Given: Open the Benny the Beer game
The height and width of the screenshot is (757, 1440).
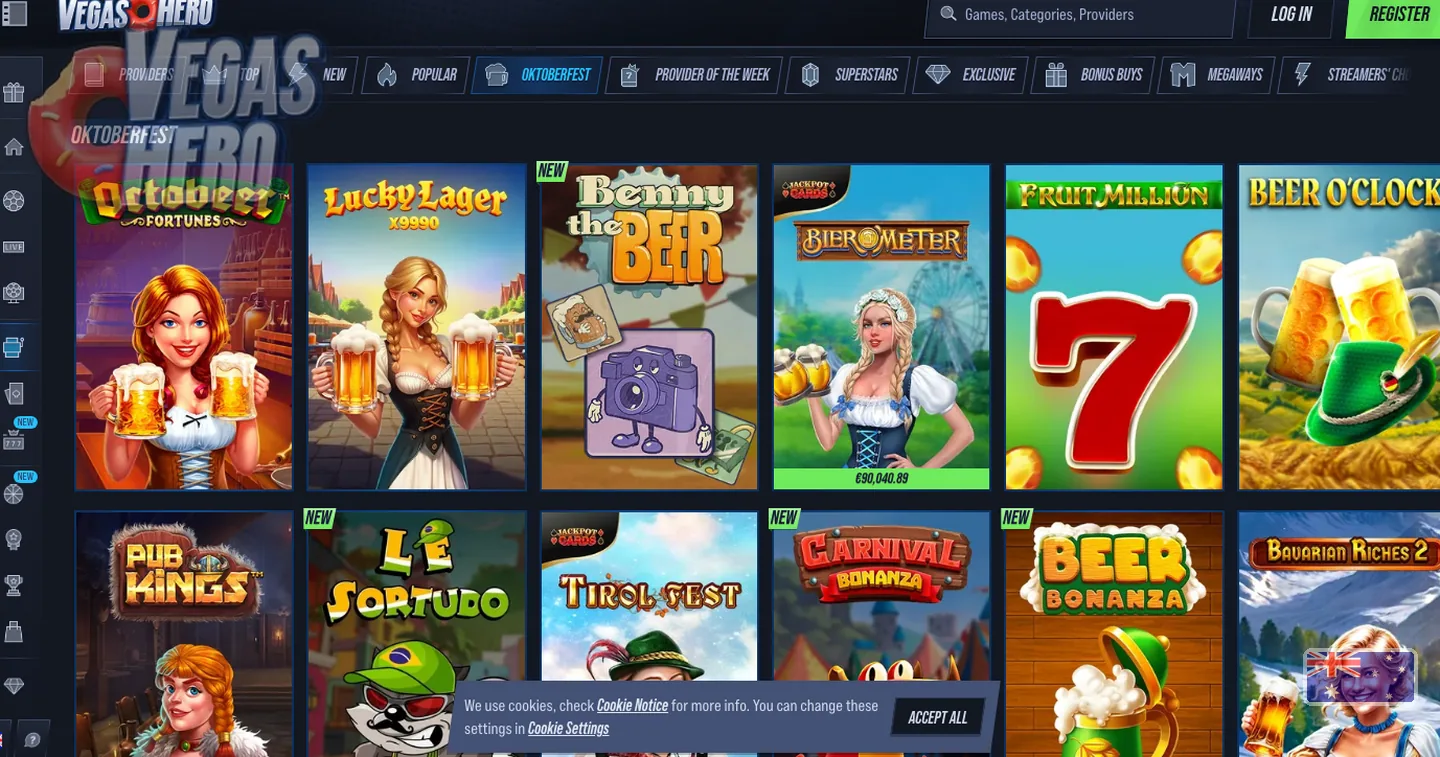Looking at the screenshot, I should point(649,327).
